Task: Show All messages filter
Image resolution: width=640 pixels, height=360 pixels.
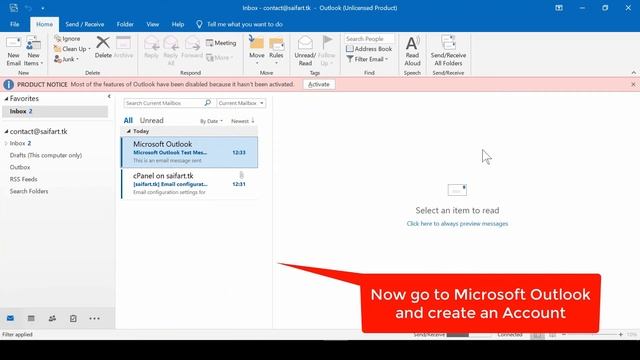Action: (x=128, y=120)
